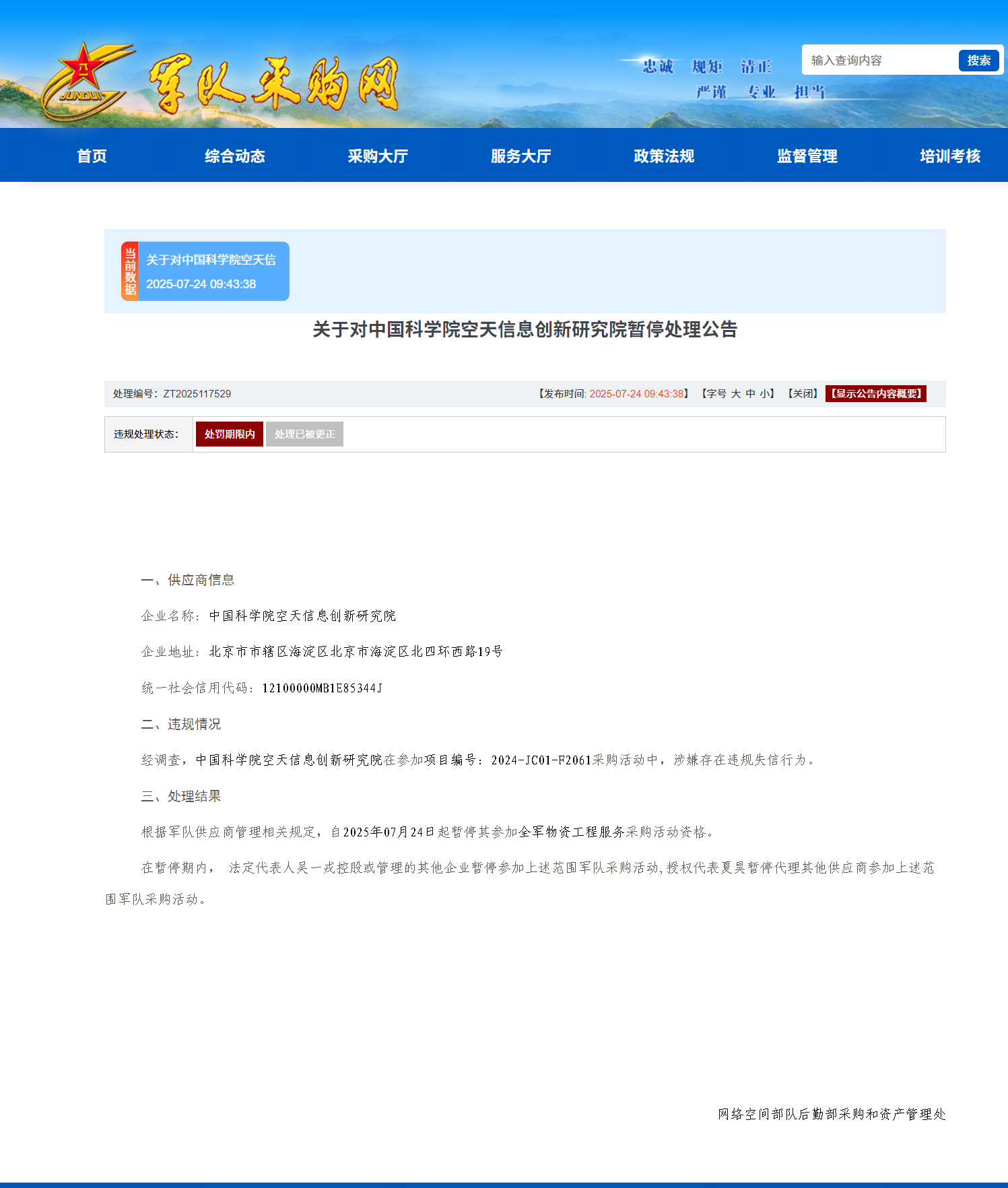The image size is (1008, 1188).
Task: Click the 一、供应商信息 heading
Action: coord(188,580)
